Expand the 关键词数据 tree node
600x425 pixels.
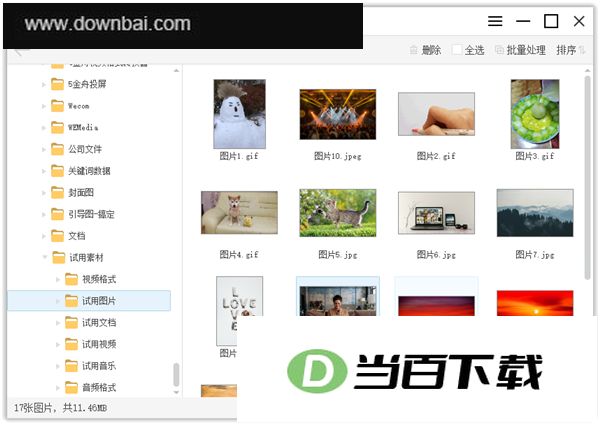click(x=44, y=171)
